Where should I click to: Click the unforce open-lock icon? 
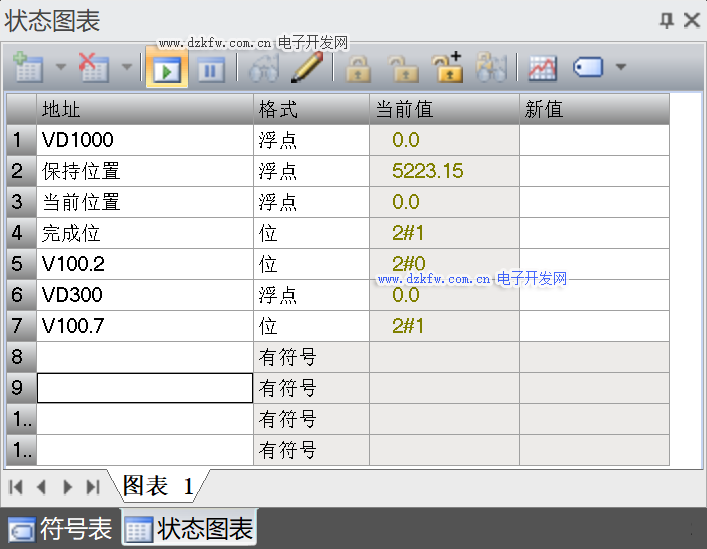click(x=402, y=68)
